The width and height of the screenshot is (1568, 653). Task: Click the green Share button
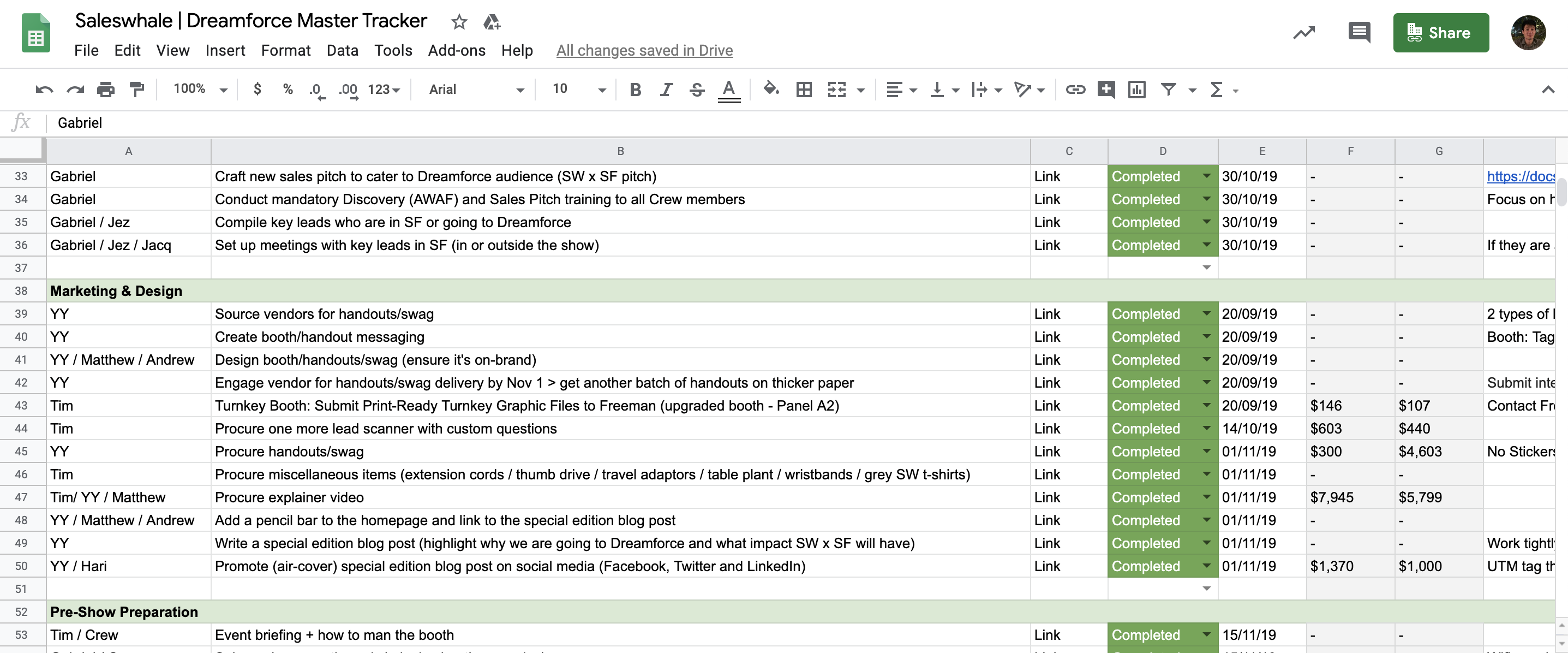pos(1440,32)
